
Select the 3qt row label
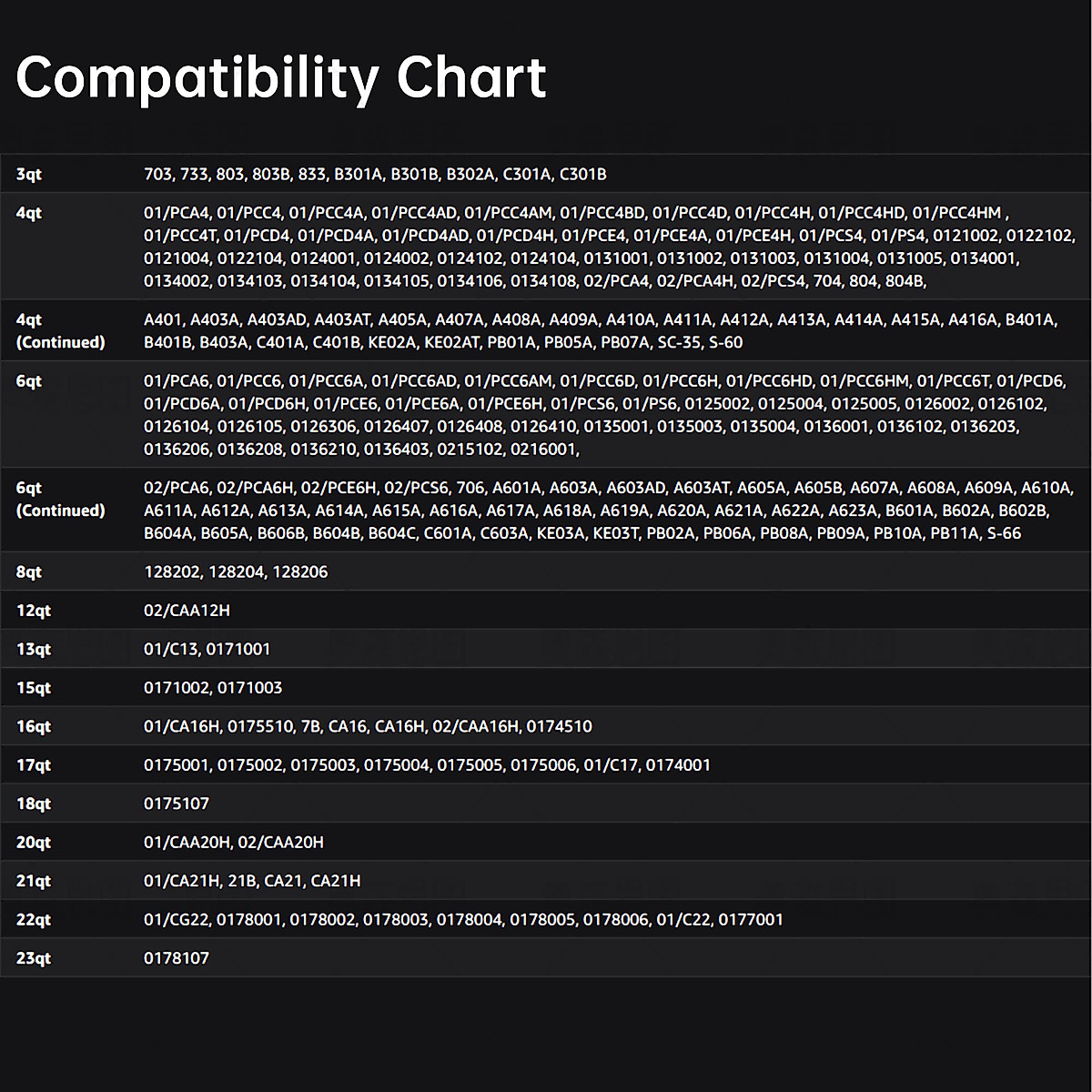tap(29, 174)
